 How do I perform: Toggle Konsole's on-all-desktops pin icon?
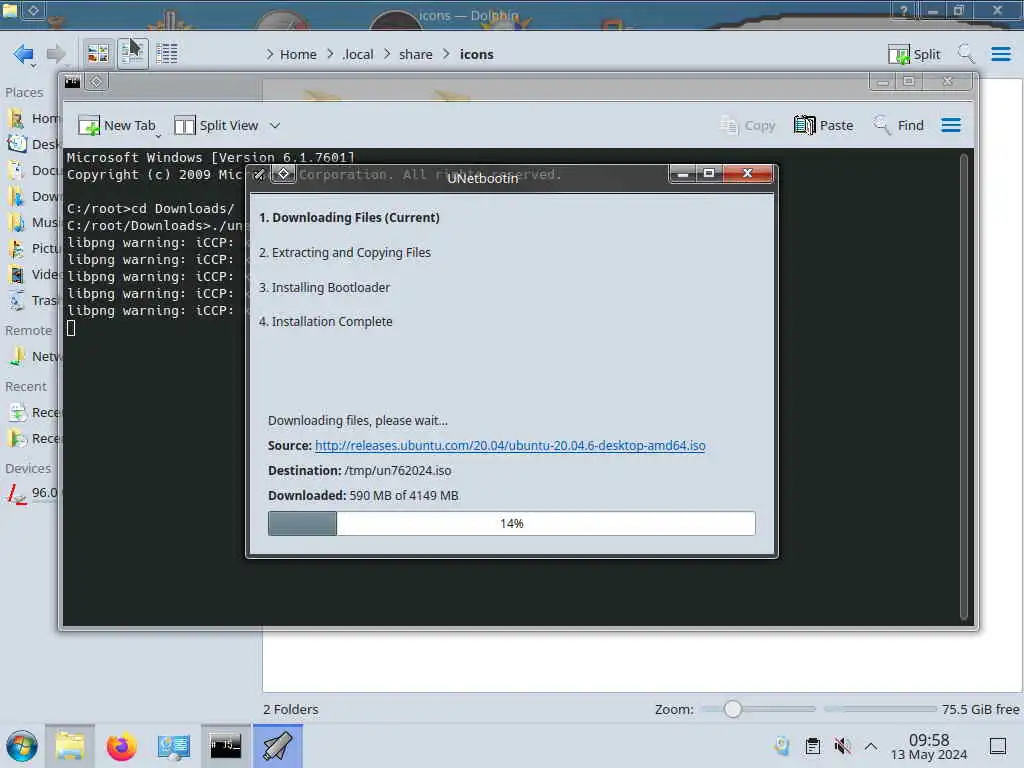[x=96, y=82]
